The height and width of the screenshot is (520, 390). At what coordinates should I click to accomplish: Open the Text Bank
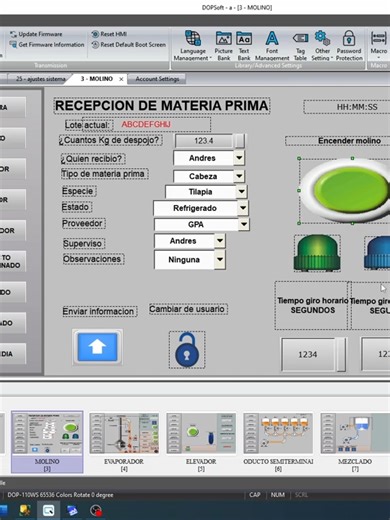point(244,46)
